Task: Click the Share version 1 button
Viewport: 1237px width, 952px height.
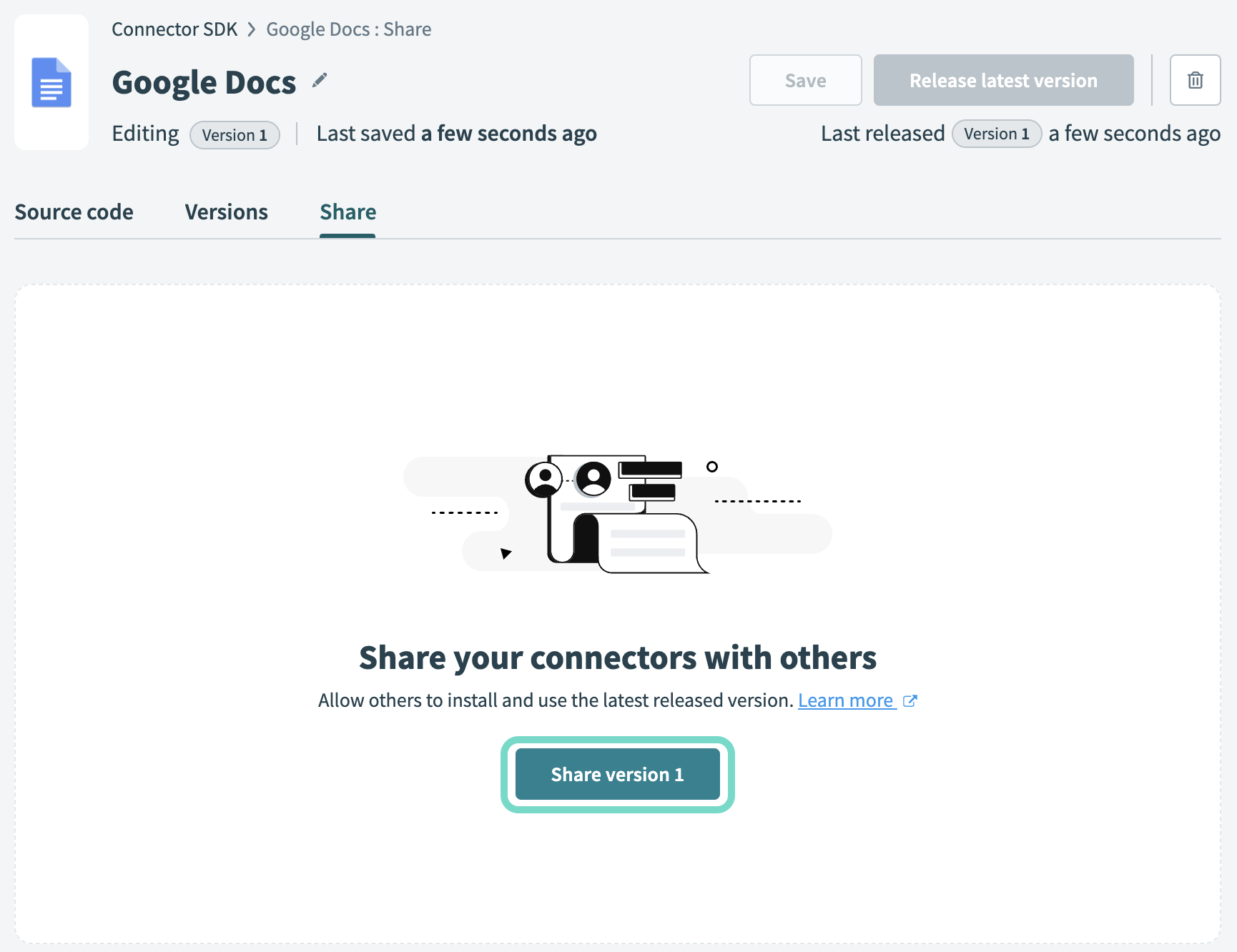Action: [x=617, y=774]
